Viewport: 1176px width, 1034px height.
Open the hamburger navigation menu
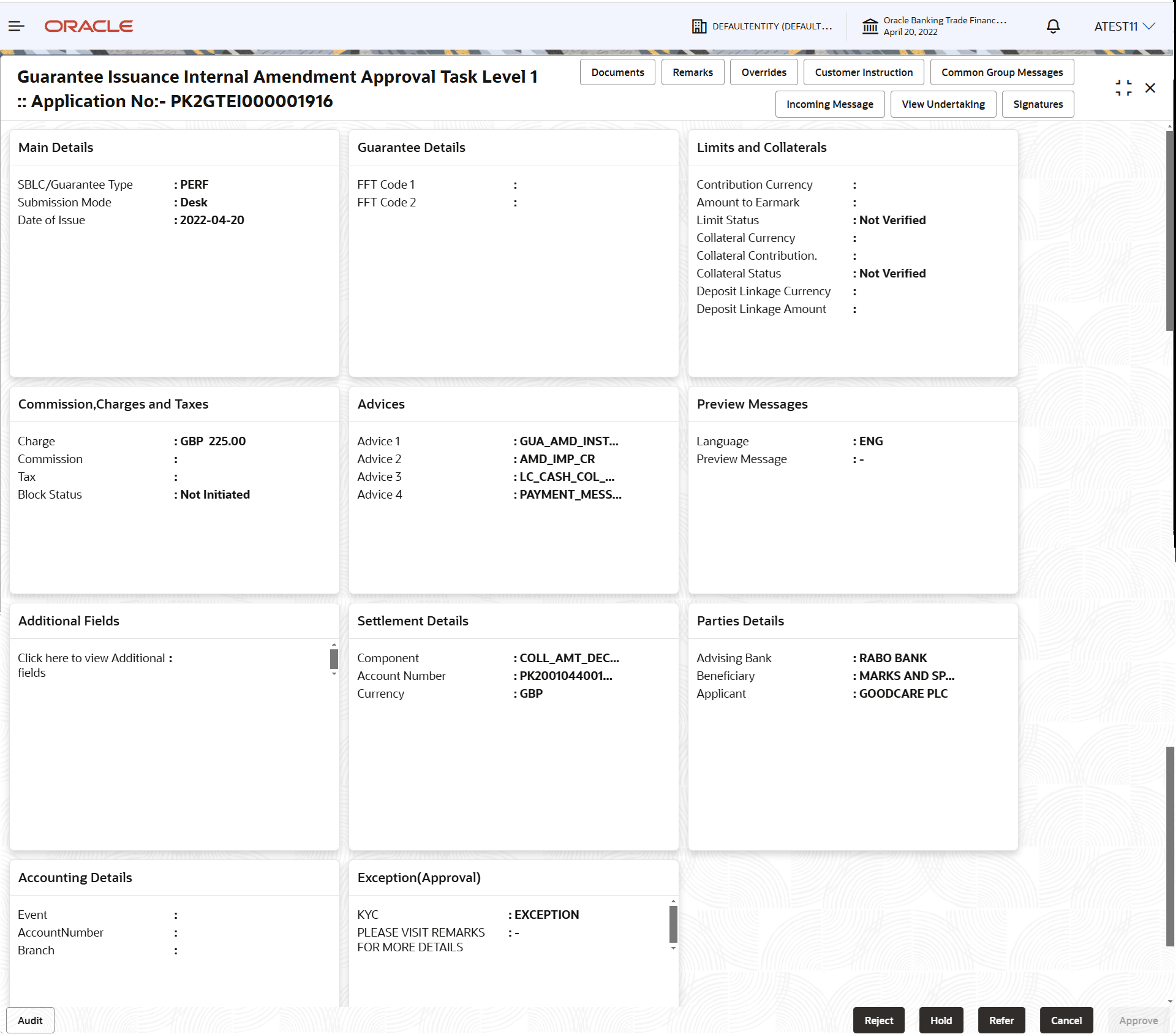17,26
